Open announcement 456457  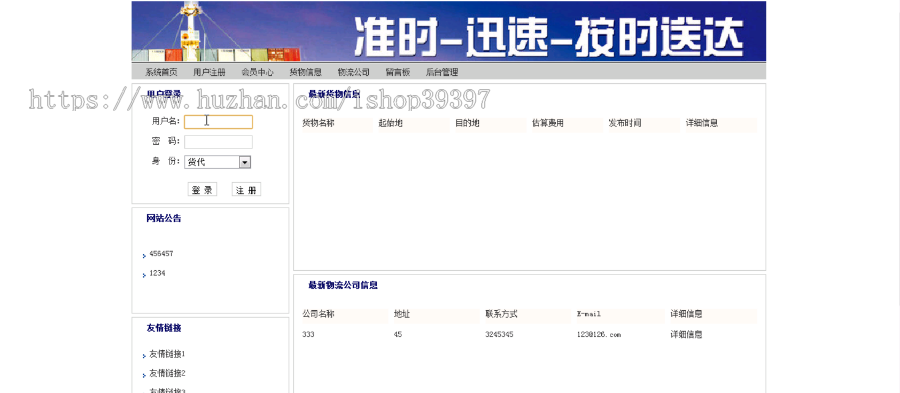(161, 254)
